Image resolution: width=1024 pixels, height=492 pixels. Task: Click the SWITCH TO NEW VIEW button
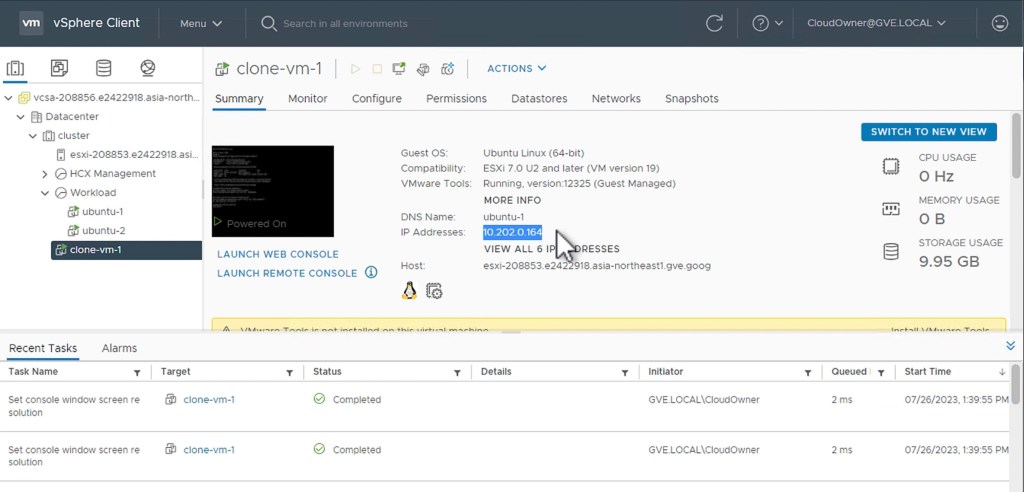929,132
